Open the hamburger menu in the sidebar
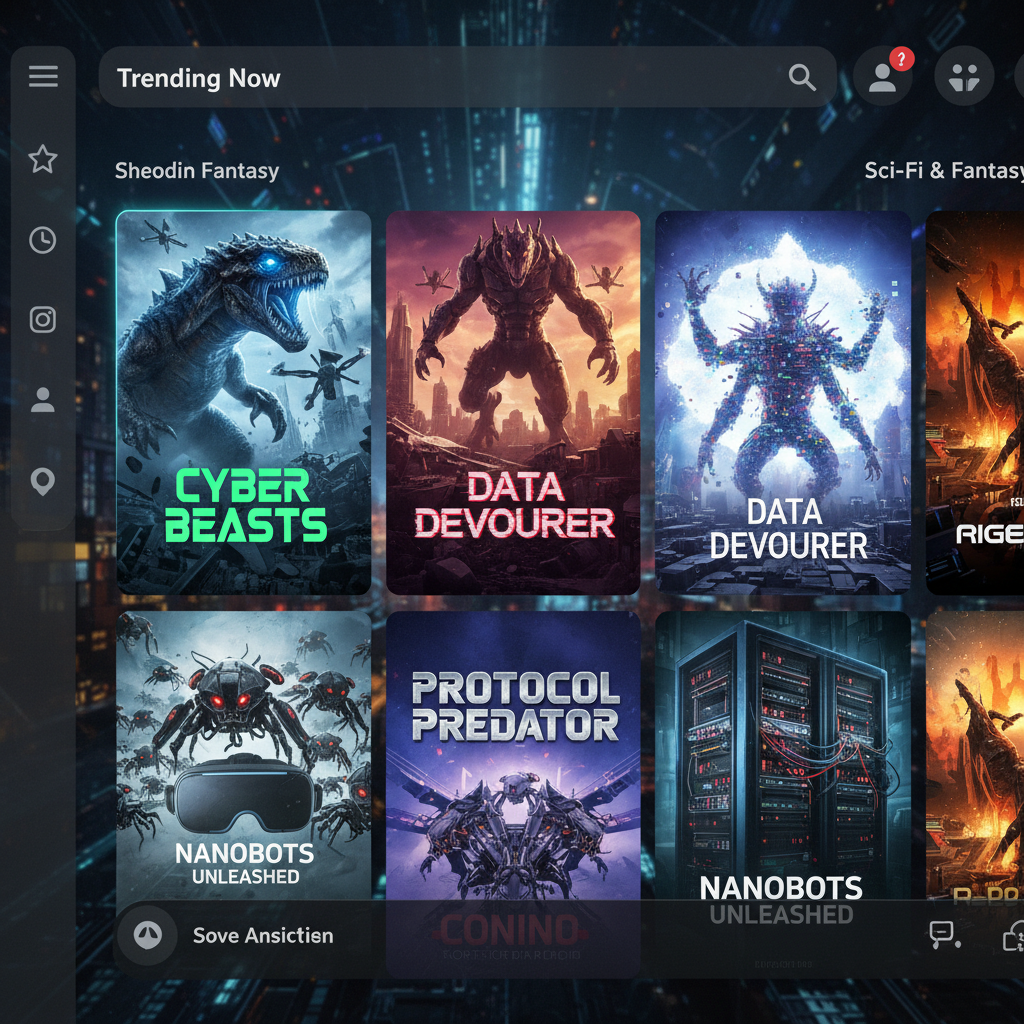 click(43, 77)
